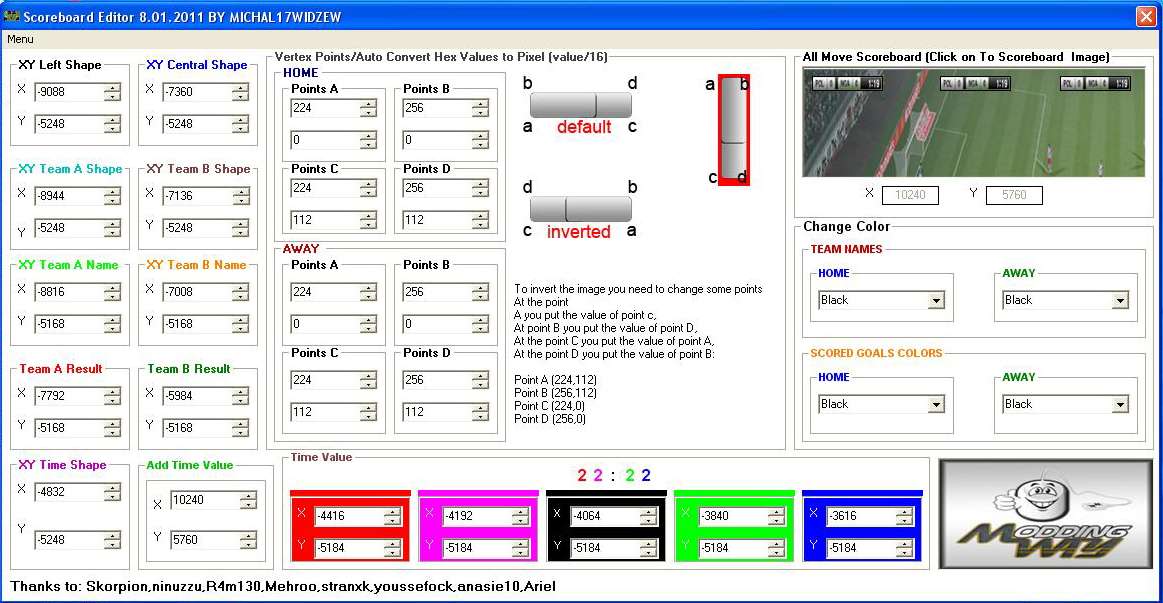The width and height of the screenshot is (1163, 603).
Task: Increase the XY Left Shape X value
Action: (112, 88)
